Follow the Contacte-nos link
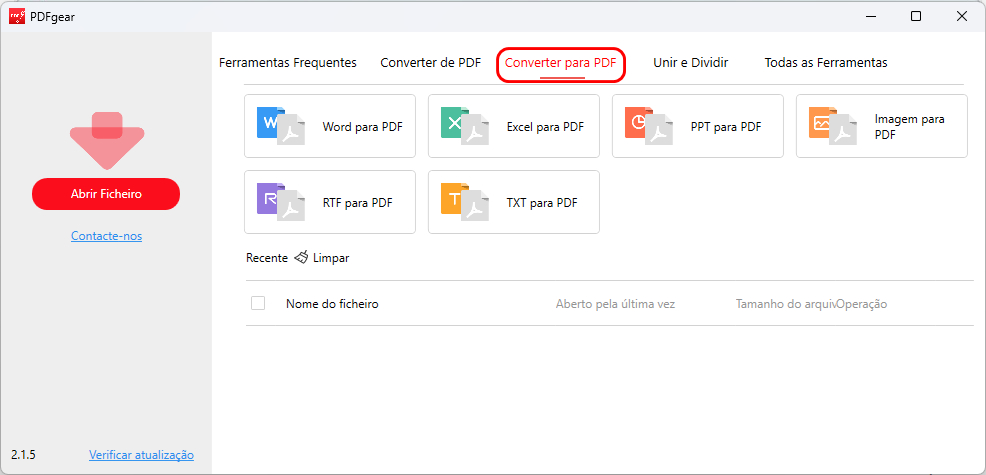986x475 pixels. click(106, 236)
